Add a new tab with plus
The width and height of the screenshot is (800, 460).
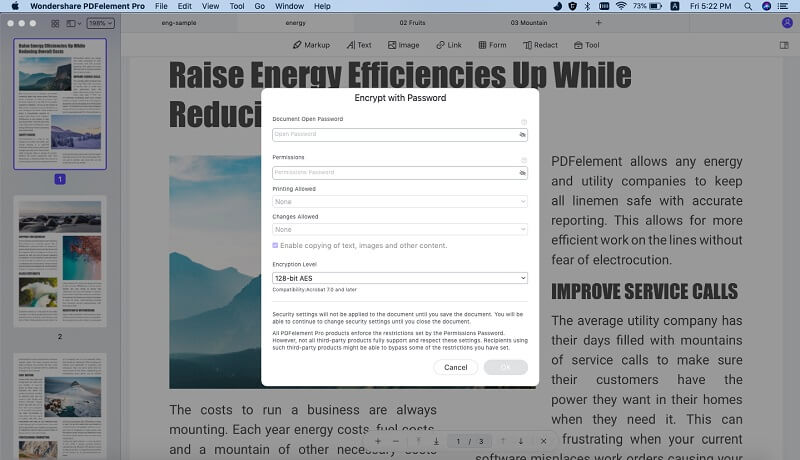click(x=598, y=23)
